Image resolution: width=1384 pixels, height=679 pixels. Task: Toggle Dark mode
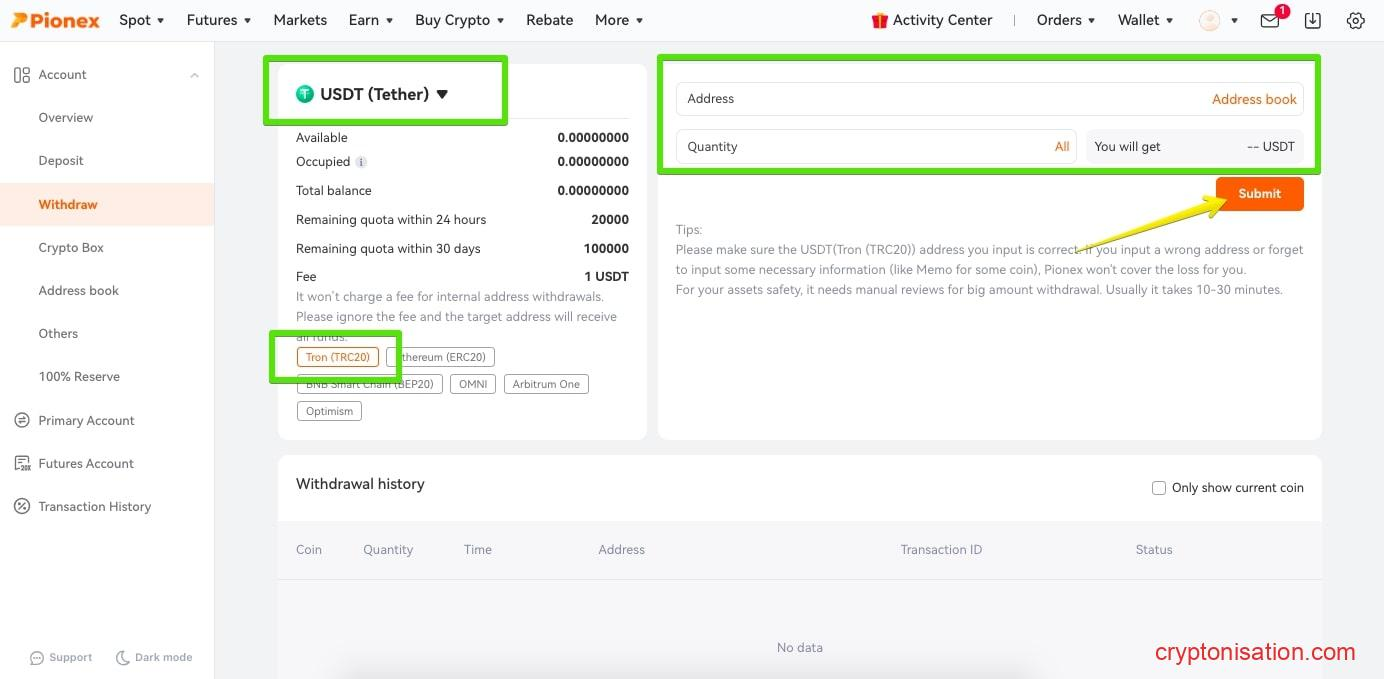[154, 657]
